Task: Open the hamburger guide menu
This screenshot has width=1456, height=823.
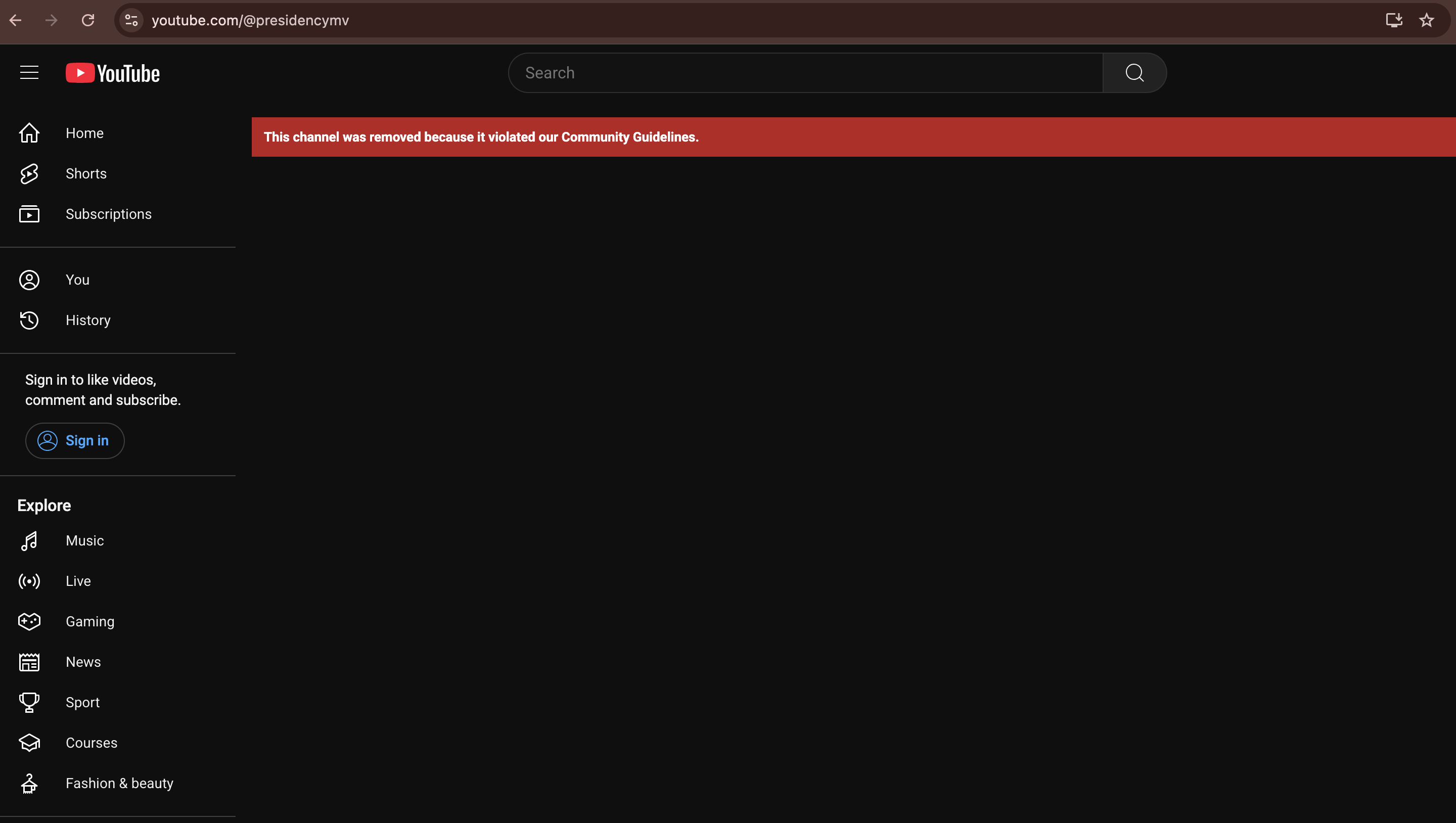Action: tap(29, 73)
